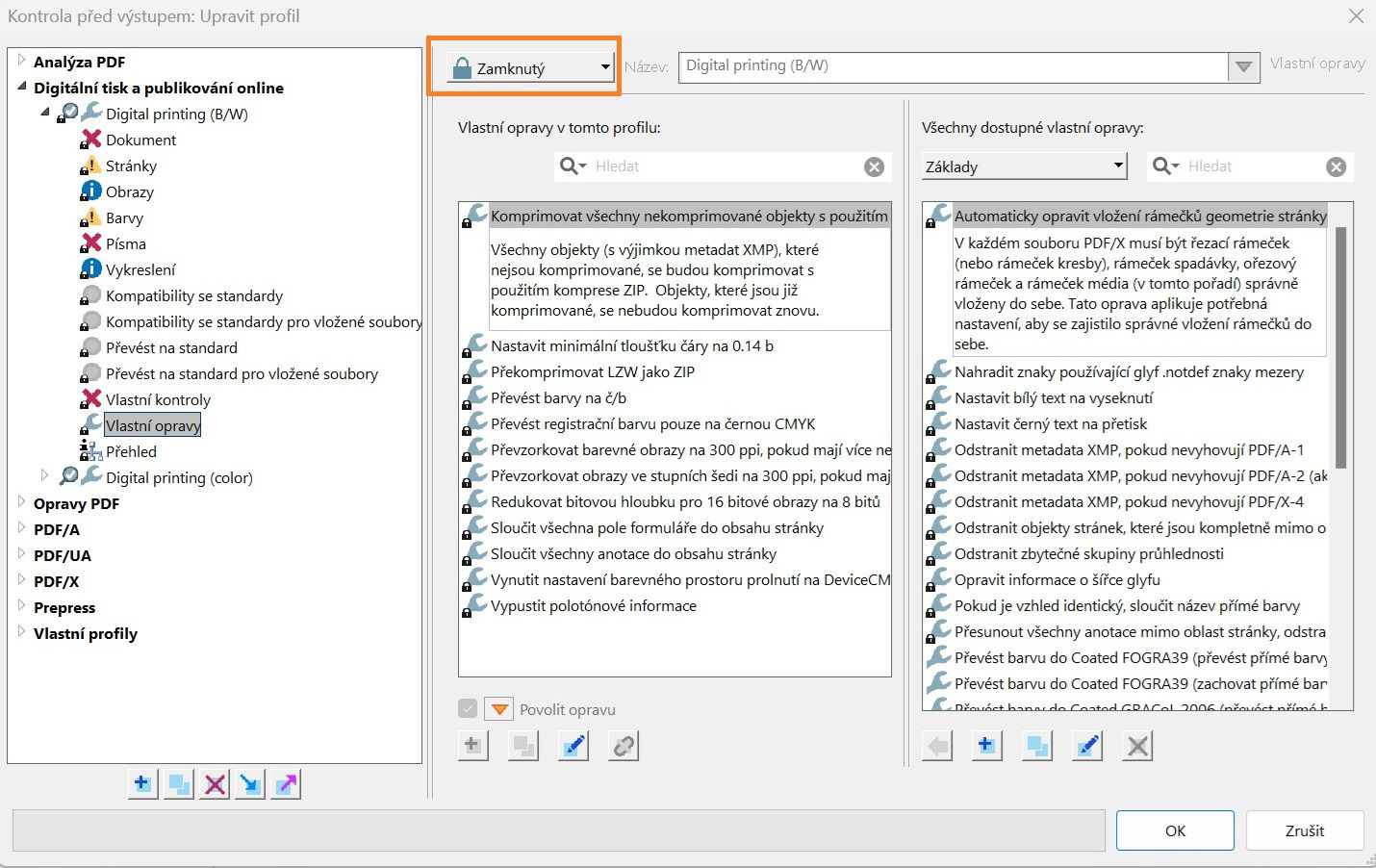The width and height of the screenshot is (1376, 868).
Task: Select the fix 'Překomprimovat LZW jako ZIP'
Action: click(x=593, y=371)
